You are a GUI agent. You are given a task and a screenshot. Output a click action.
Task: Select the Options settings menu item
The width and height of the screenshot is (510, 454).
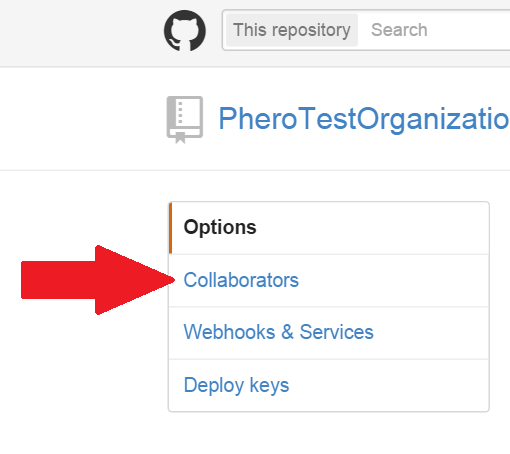pyautogui.click(x=329, y=228)
